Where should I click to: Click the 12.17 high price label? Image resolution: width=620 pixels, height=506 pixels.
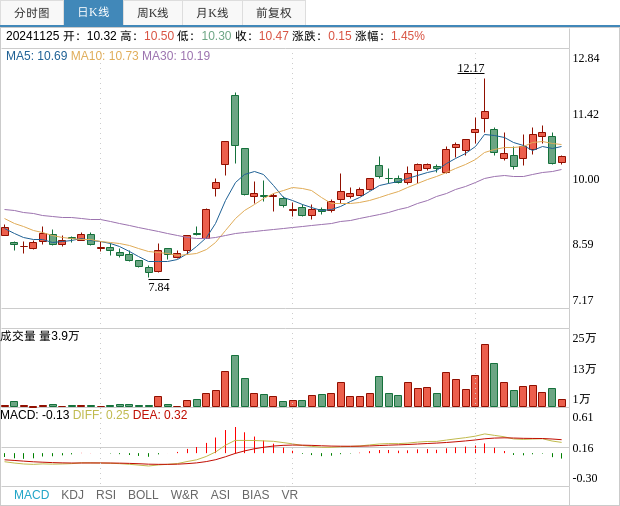pyautogui.click(x=471, y=68)
